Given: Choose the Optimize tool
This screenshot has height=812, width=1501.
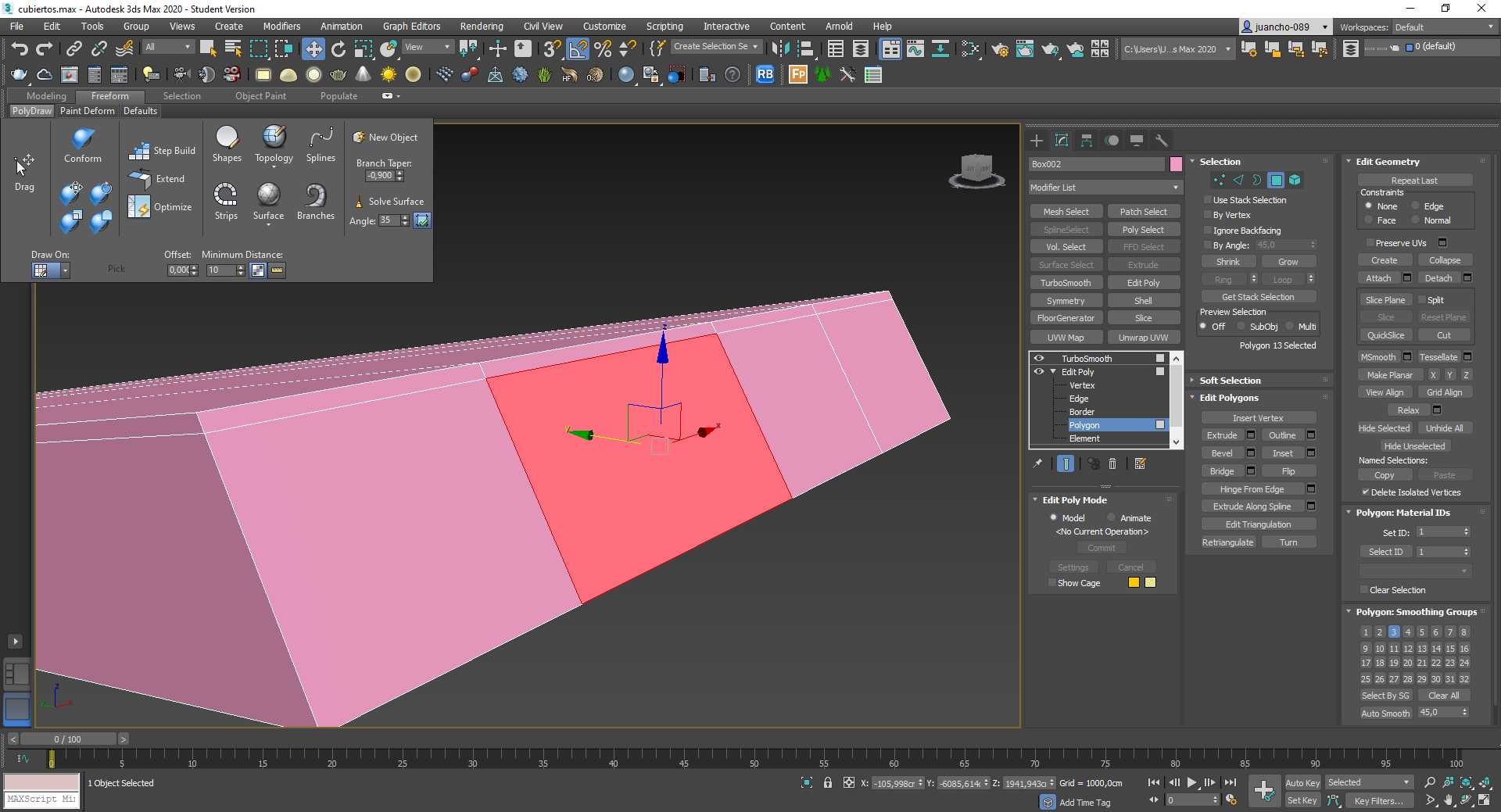Looking at the screenshot, I should [x=160, y=207].
